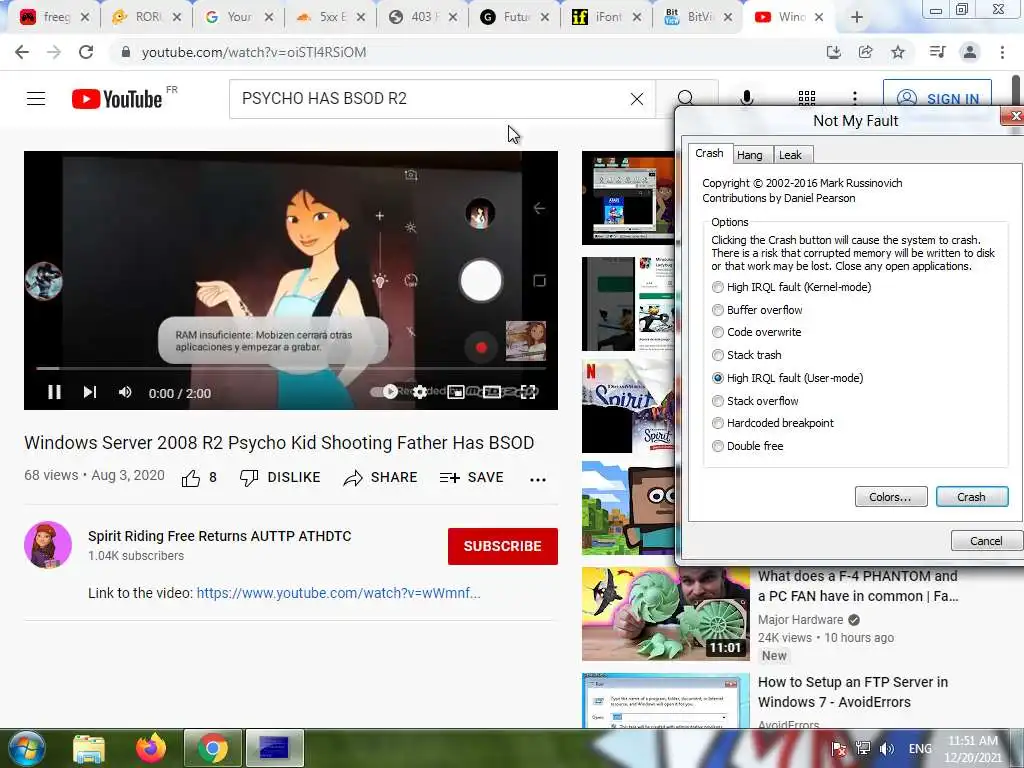Screen dimensions: 1024x768
Task: Open the channel avatar of Spirit Riding Free
Action: coord(48,545)
